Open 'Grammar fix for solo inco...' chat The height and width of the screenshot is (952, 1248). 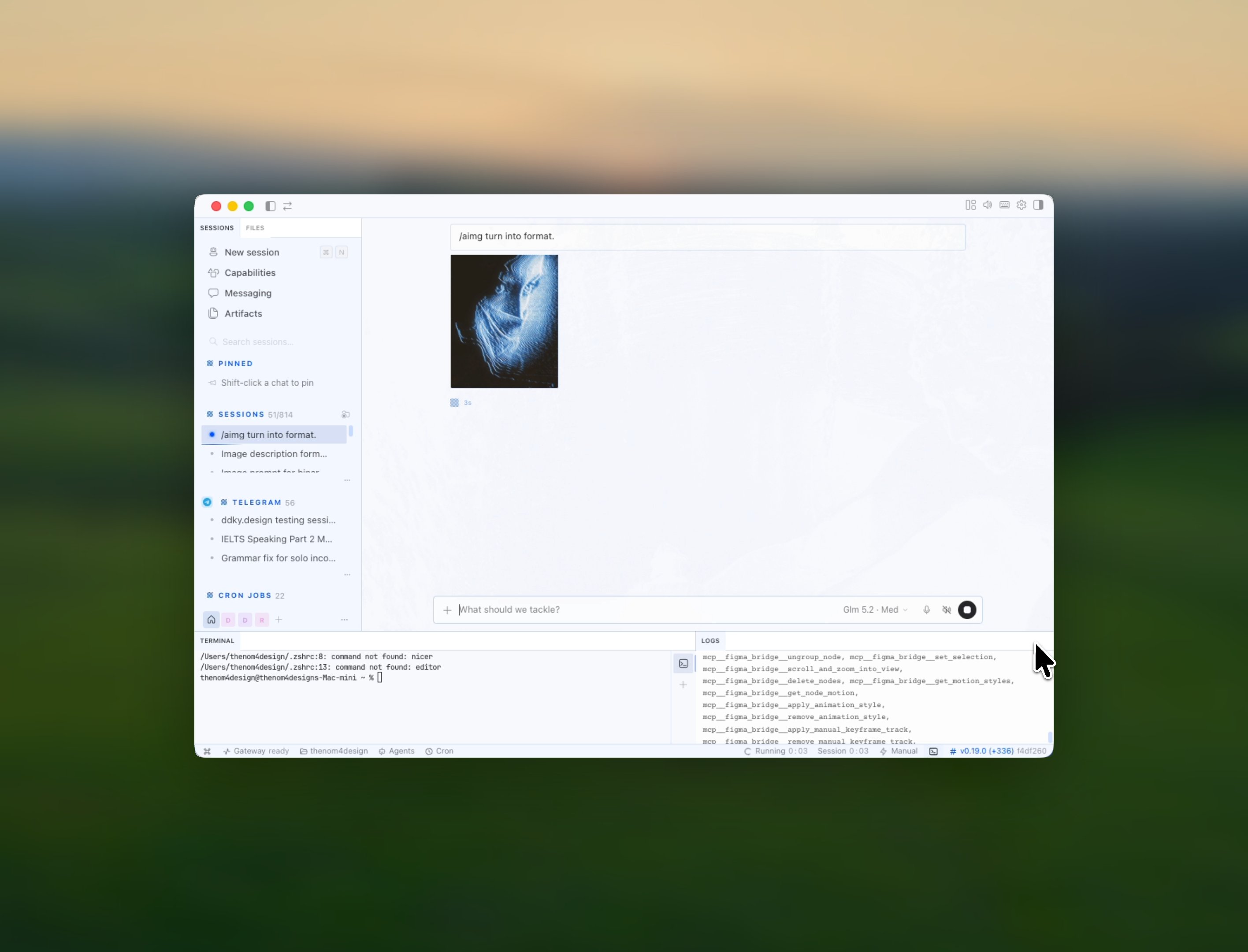[x=274, y=558]
